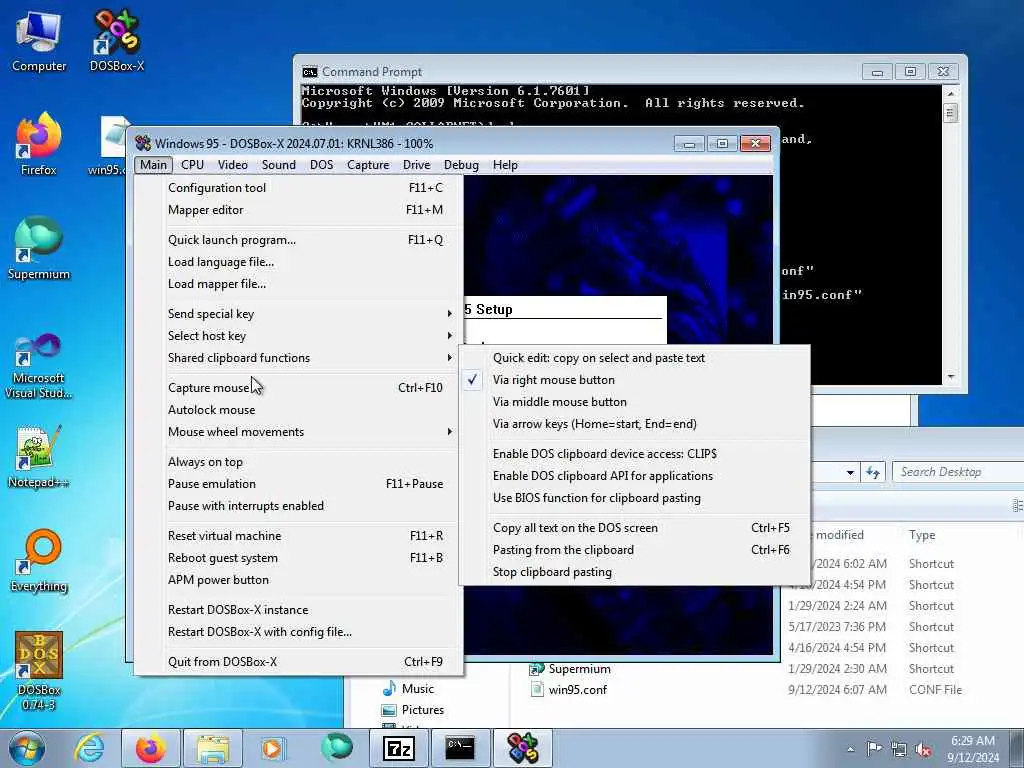Switch to Command Prompt taskbar button
This screenshot has width=1024, height=768.
tap(460, 748)
